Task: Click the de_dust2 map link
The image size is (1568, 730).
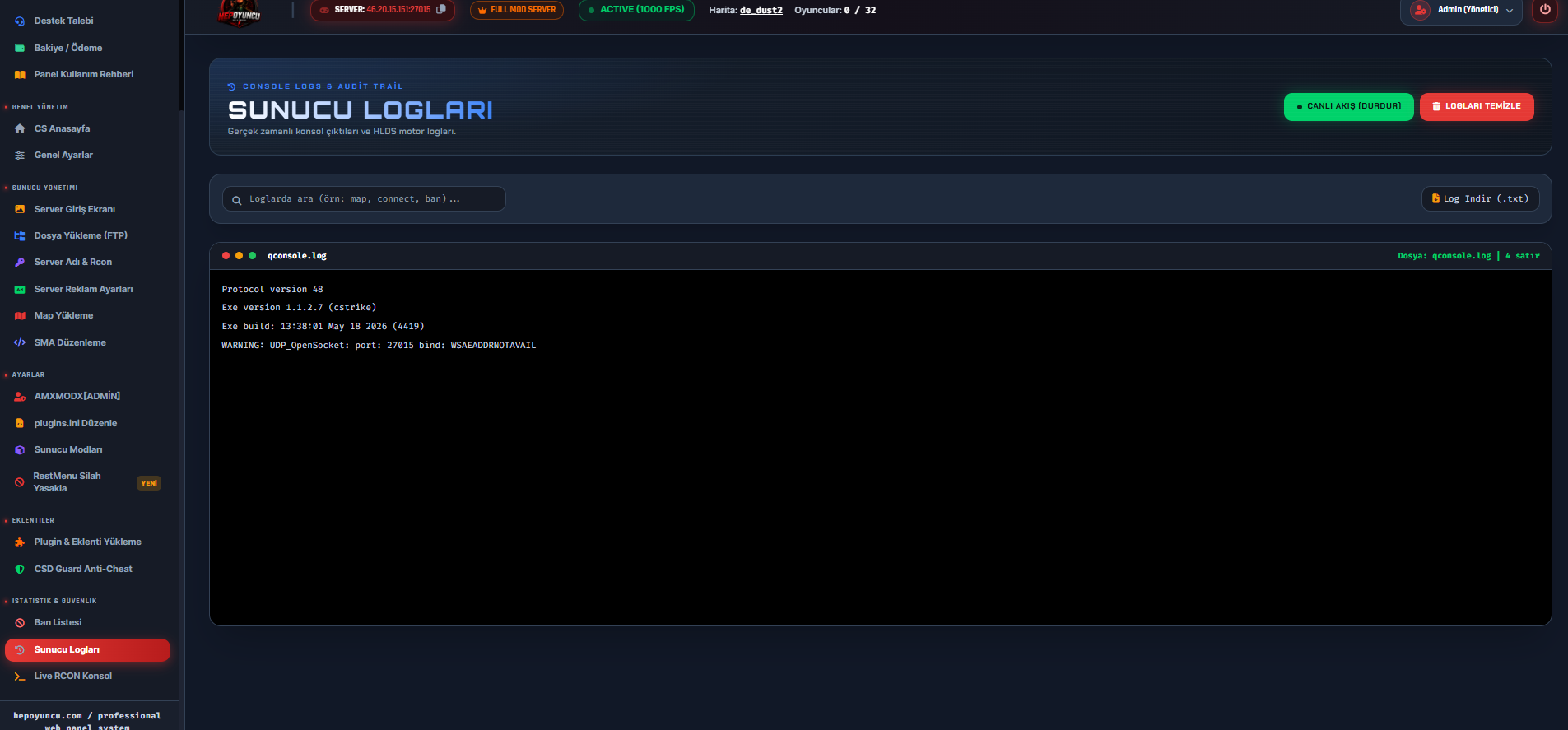Action: pyautogui.click(x=761, y=11)
